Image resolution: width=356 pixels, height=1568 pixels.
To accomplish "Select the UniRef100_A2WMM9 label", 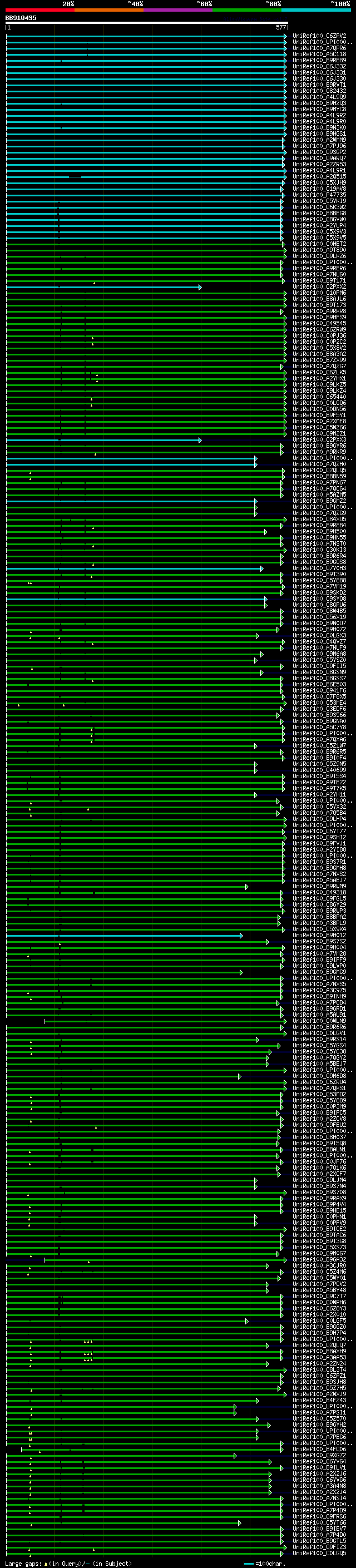I will point(319,140).
